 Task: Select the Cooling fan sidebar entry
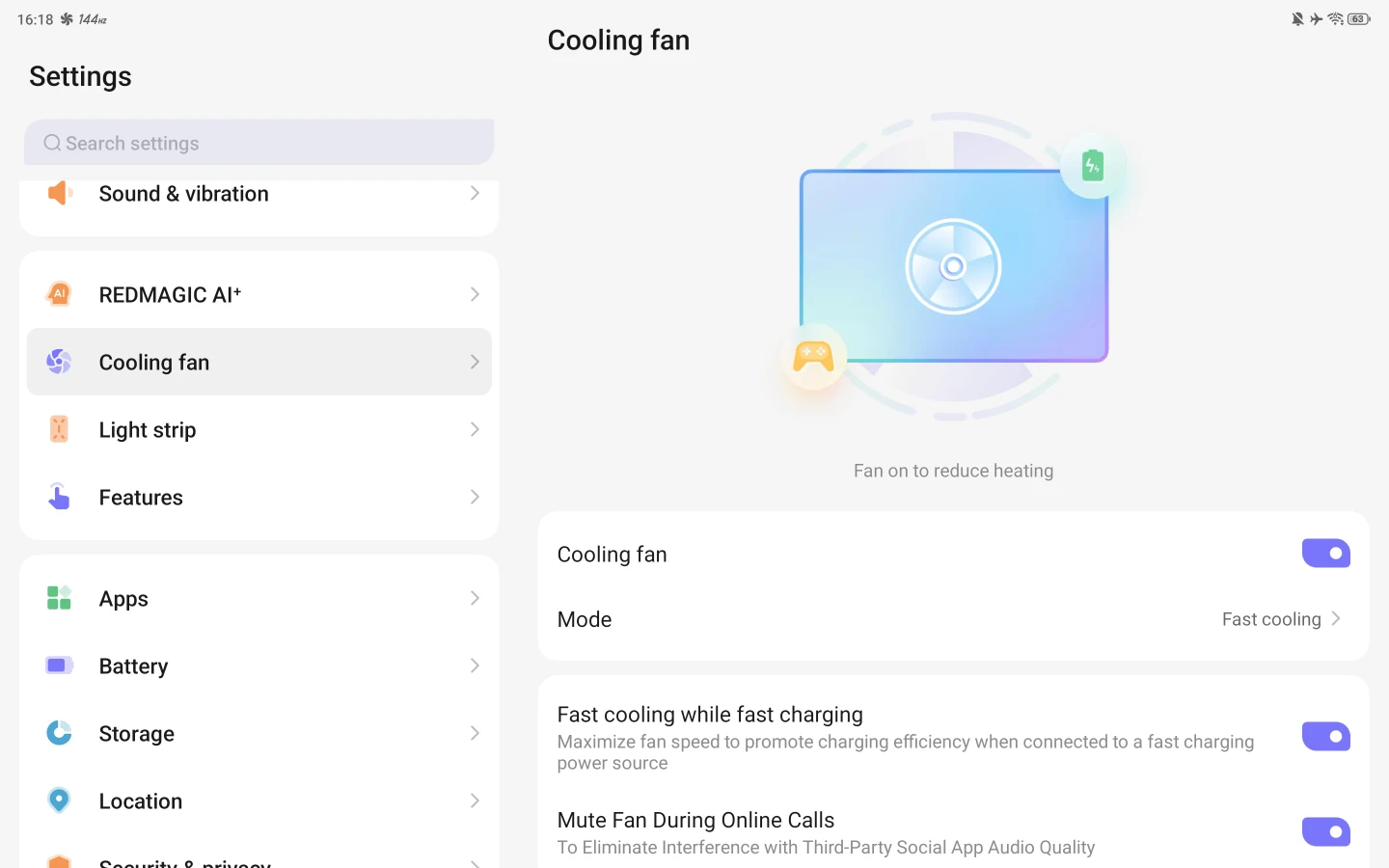tap(259, 362)
